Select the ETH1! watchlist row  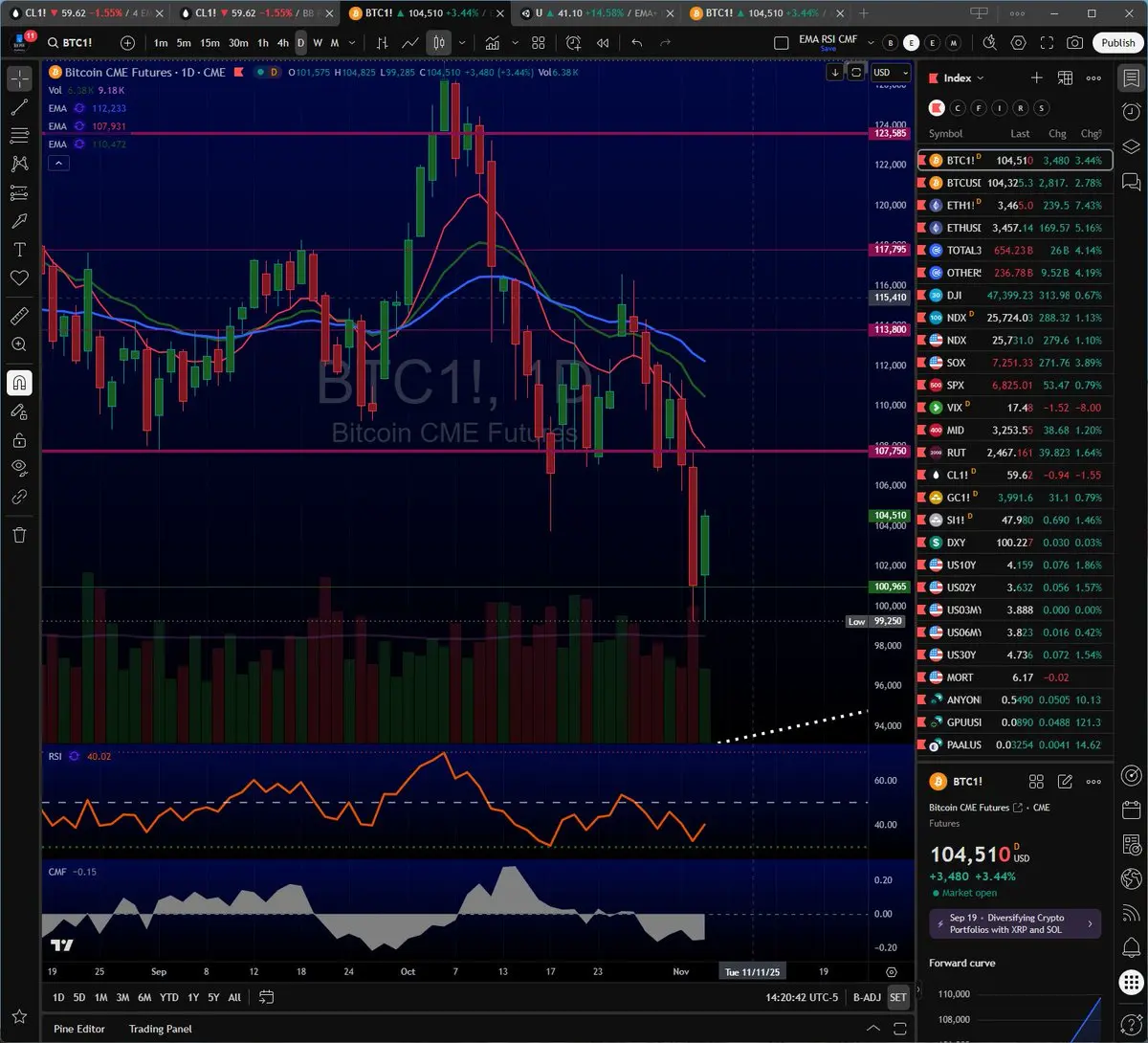(1015, 205)
